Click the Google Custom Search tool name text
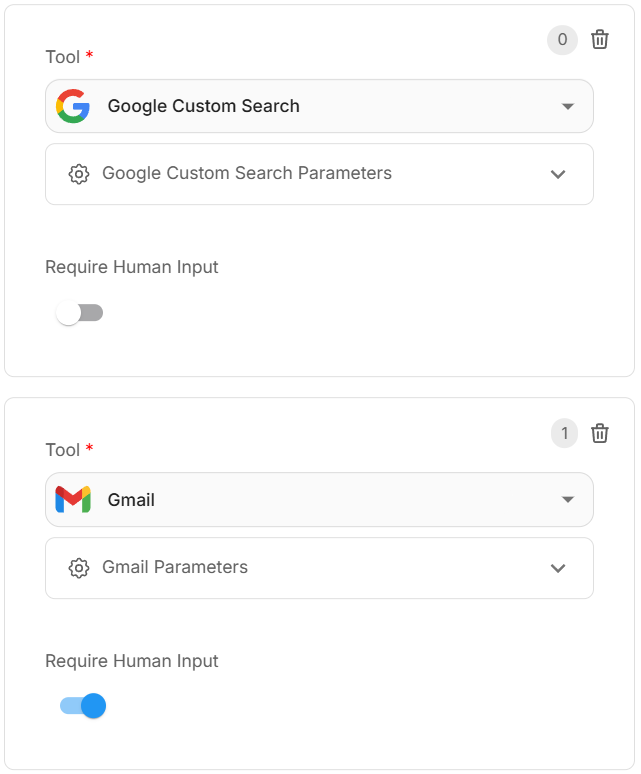Viewport: 641px width, 774px height. coord(203,106)
